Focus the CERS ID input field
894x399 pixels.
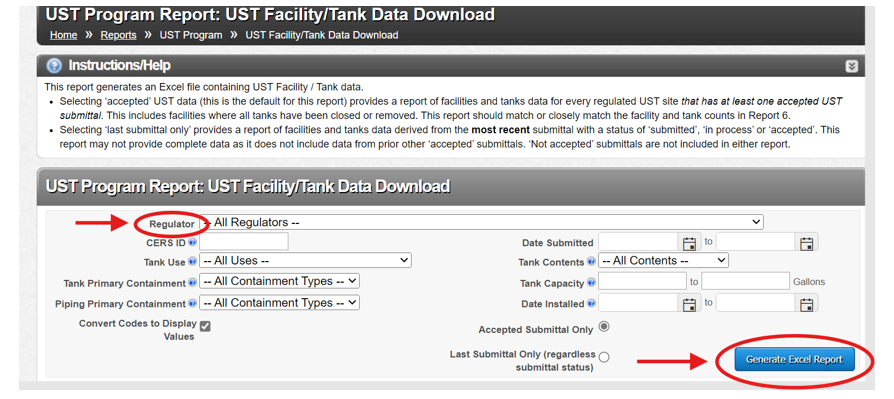(244, 242)
